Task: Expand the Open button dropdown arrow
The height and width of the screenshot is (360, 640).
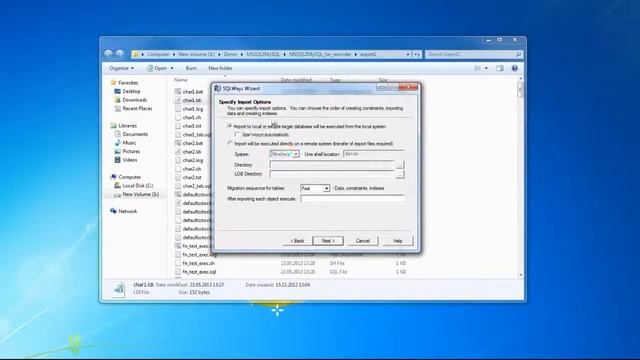Action: pyautogui.click(x=172, y=68)
